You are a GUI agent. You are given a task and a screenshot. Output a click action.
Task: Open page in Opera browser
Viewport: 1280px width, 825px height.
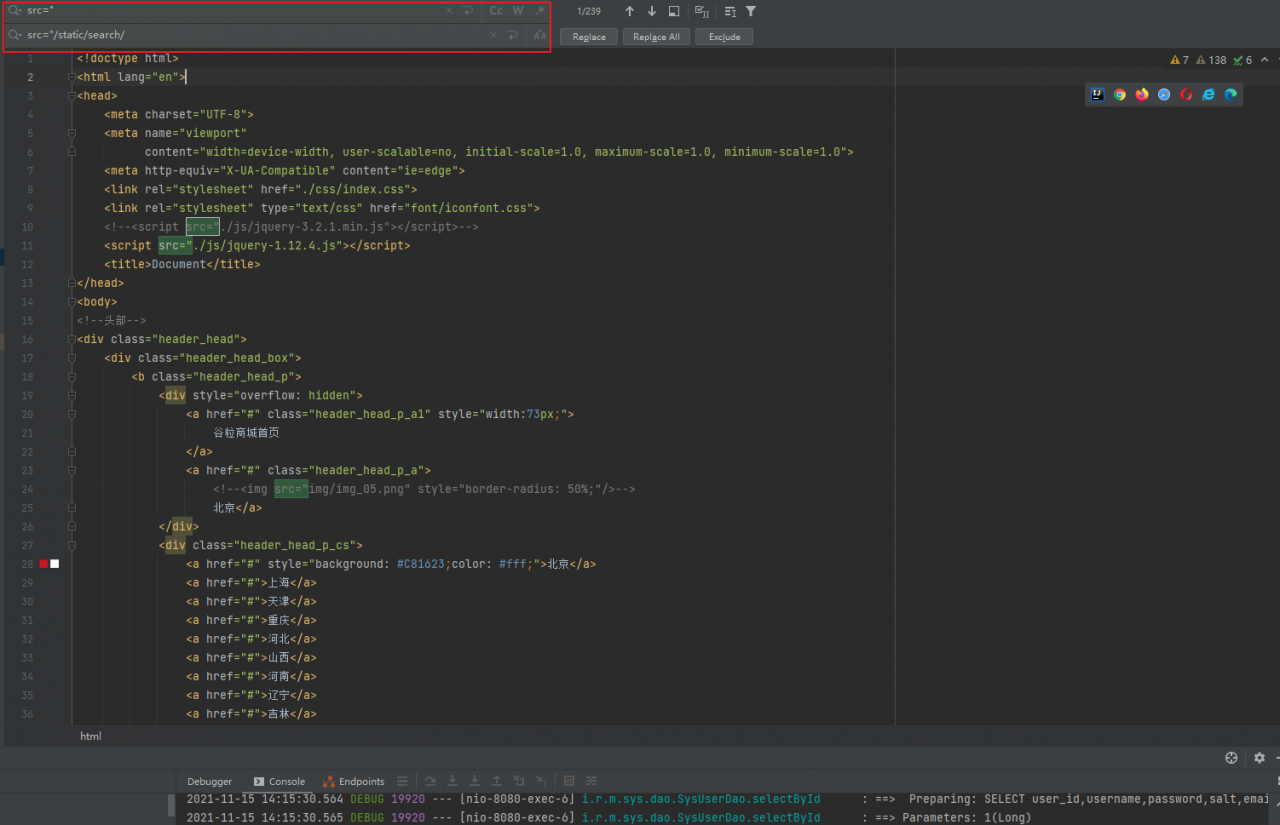click(1186, 95)
